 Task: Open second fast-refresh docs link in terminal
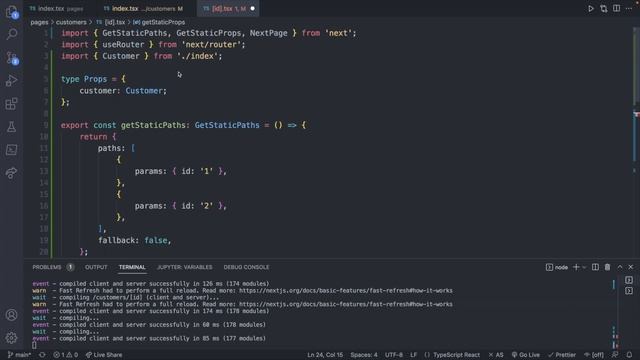click(346, 304)
